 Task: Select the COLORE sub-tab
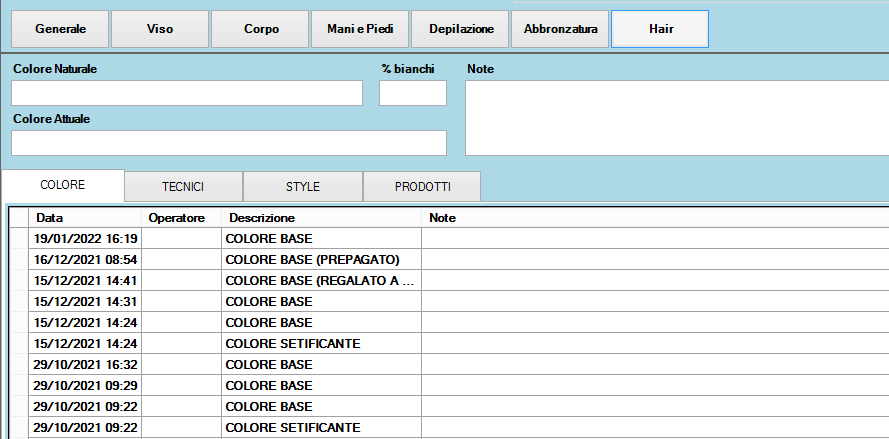pyautogui.click(x=63, y=186)
